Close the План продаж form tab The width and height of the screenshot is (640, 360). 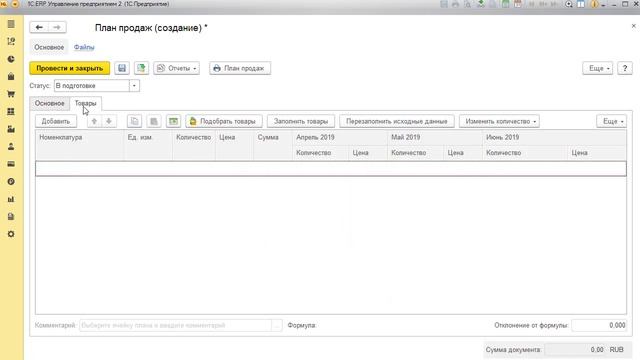tap(633, 26)
